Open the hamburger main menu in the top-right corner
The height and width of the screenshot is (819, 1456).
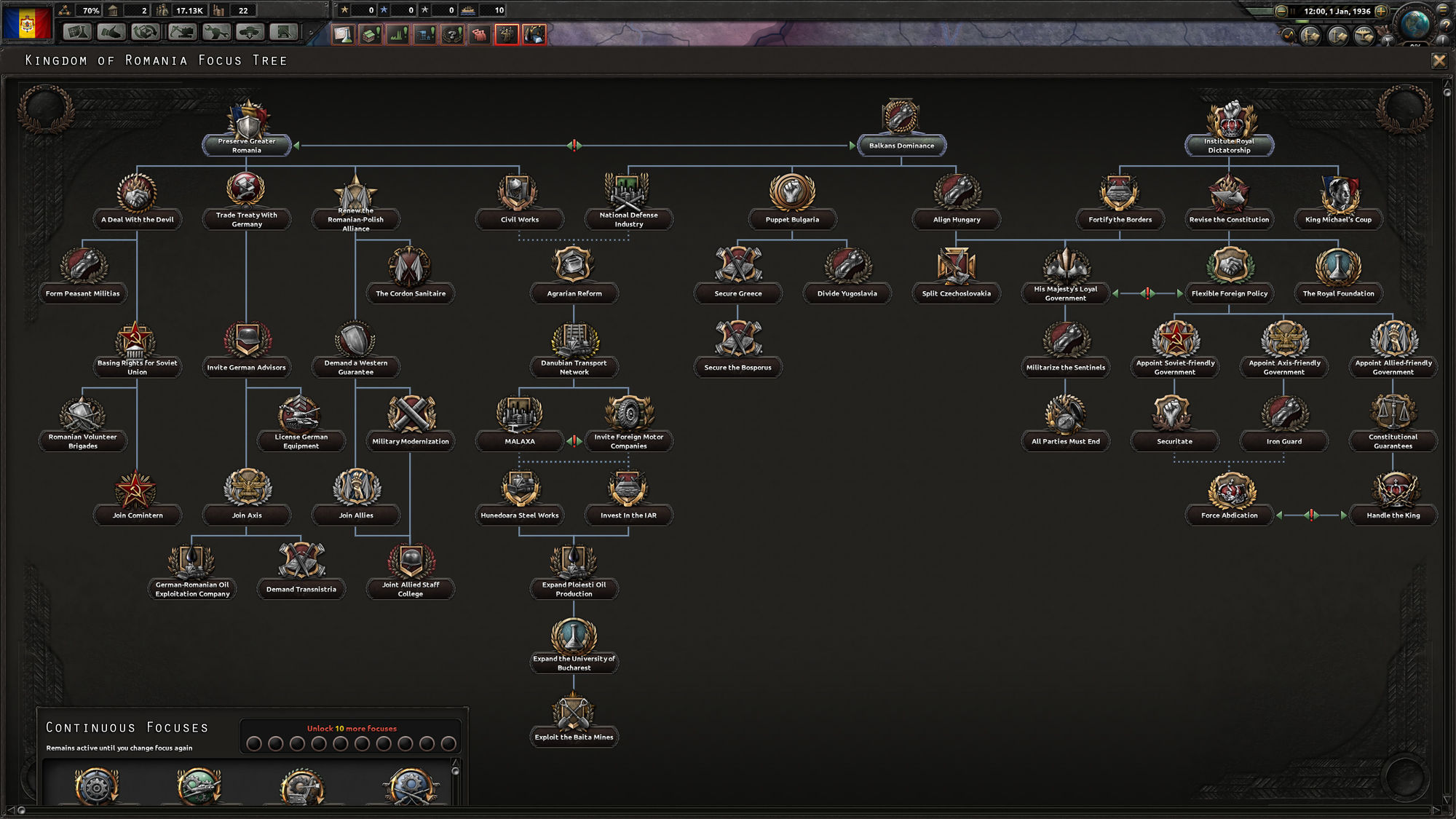(1443, 10)
